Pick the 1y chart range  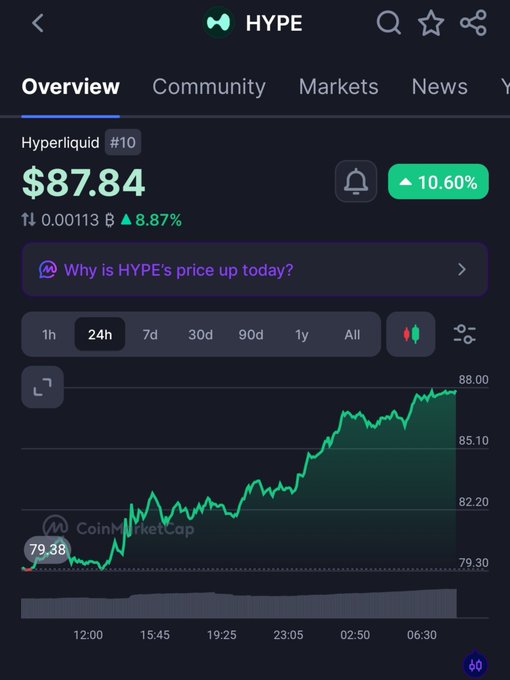301,334
